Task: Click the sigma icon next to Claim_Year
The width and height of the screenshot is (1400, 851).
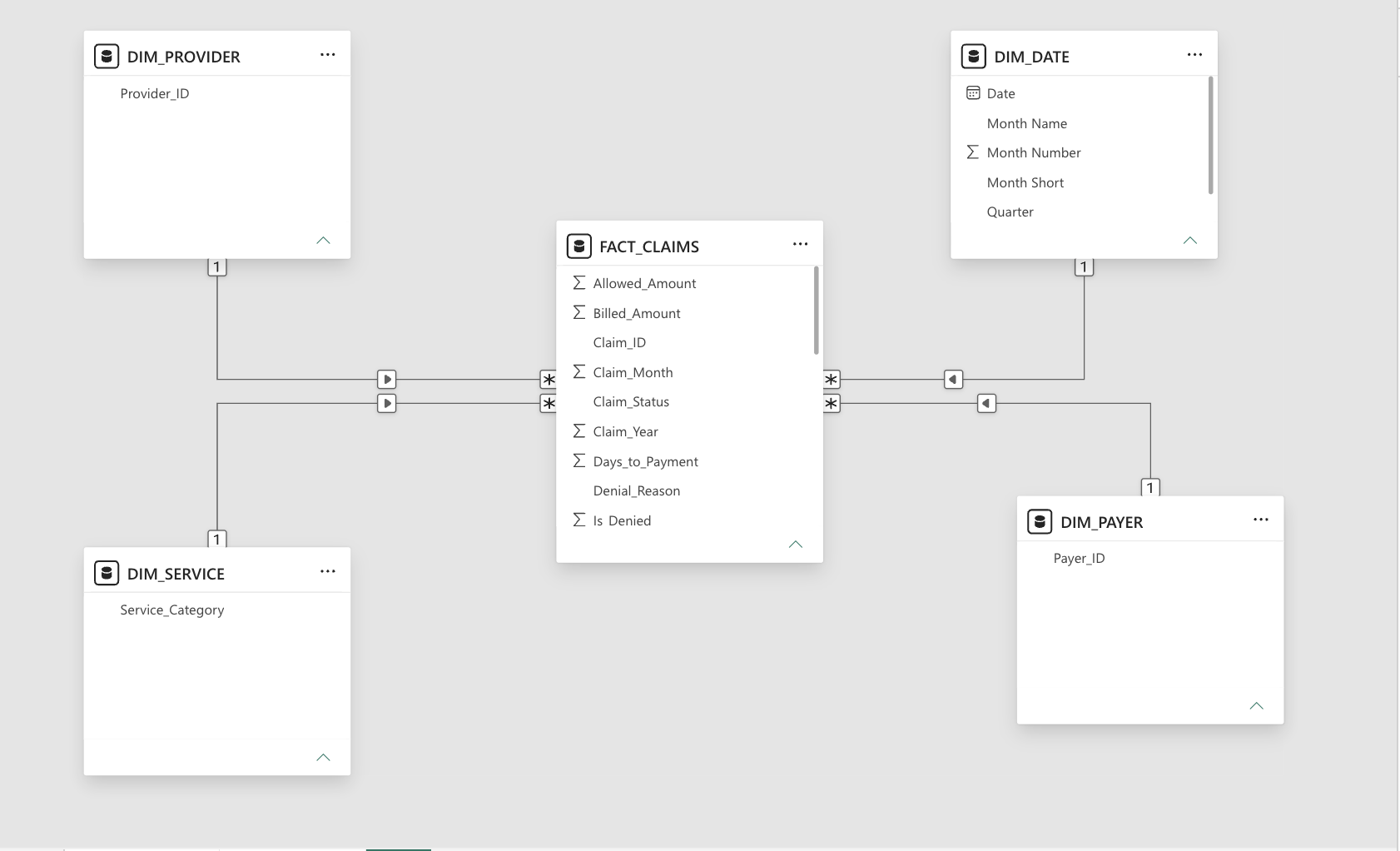Action: (x=579, y=431)
